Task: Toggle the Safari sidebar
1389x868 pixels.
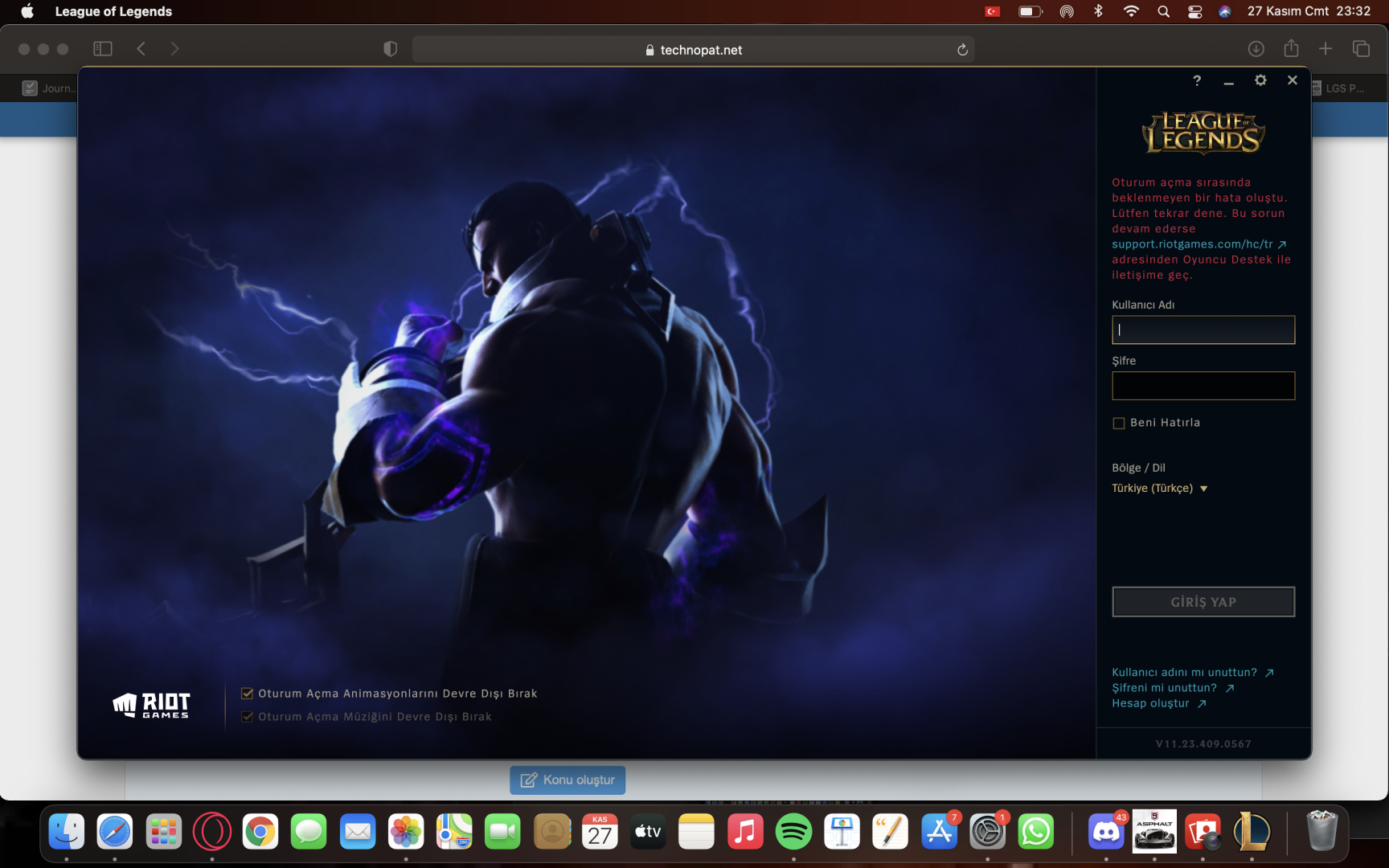Action: (x=103, y=49)
